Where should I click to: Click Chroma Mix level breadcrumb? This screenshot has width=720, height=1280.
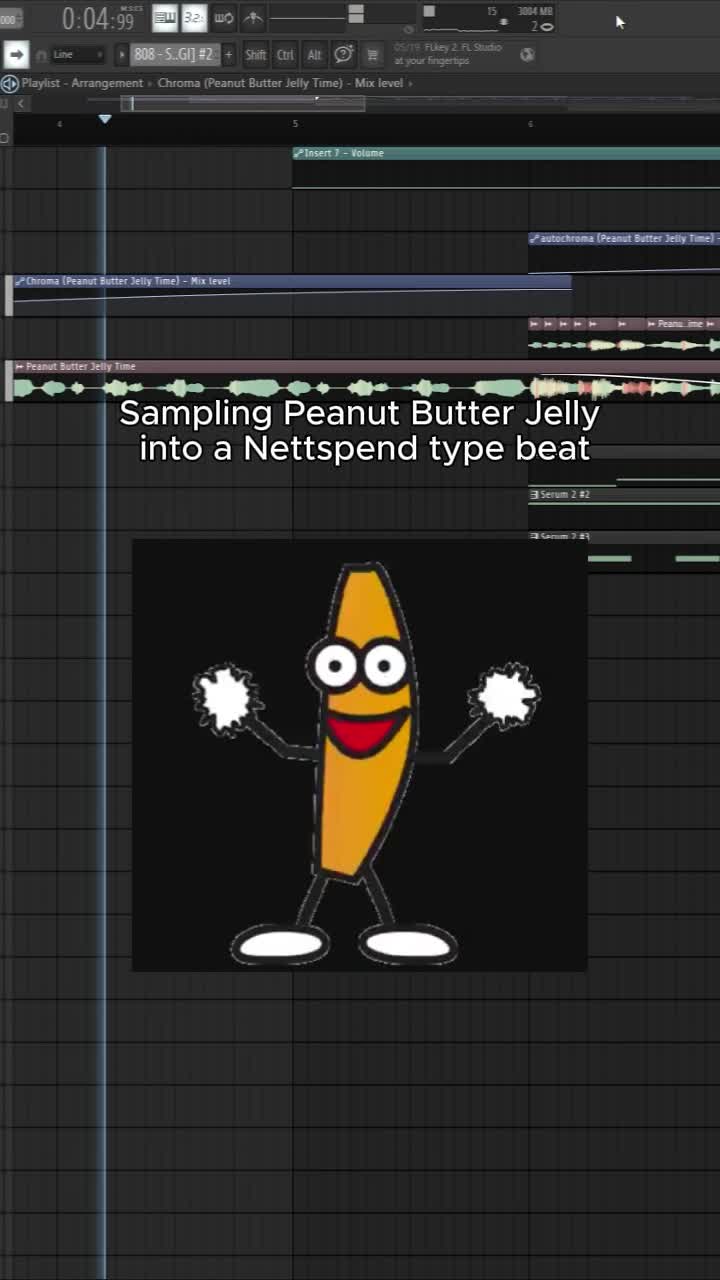280,83
